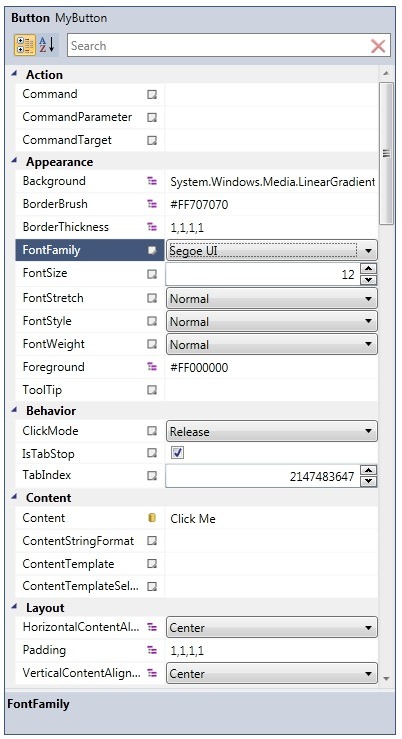This screenshot has height=739, width=402.
Task: Open the Padding property marker icon
Action: click(152, 650)
